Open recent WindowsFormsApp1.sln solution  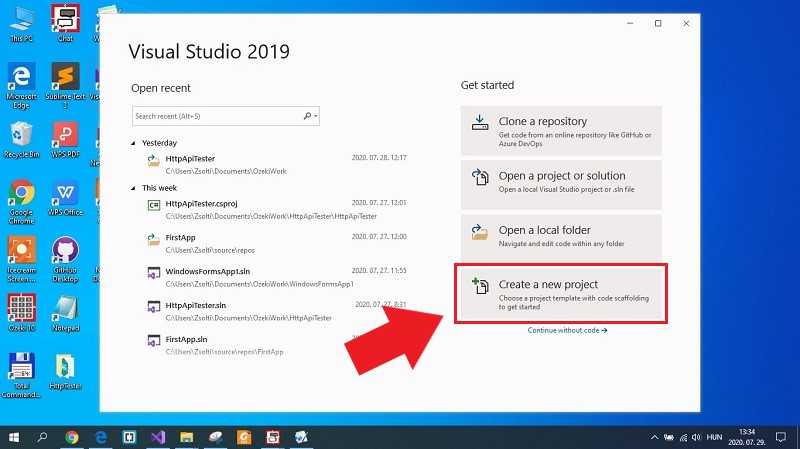[276, 277]
